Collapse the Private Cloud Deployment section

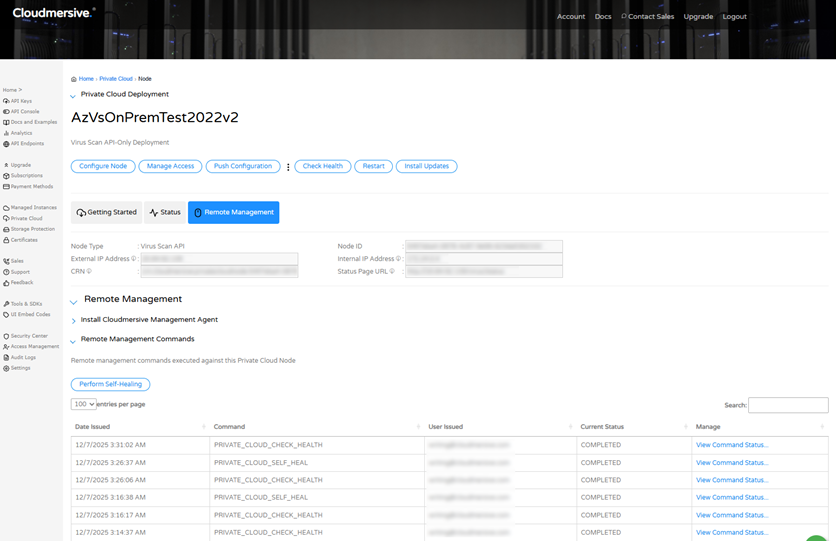tap(73, 96)
